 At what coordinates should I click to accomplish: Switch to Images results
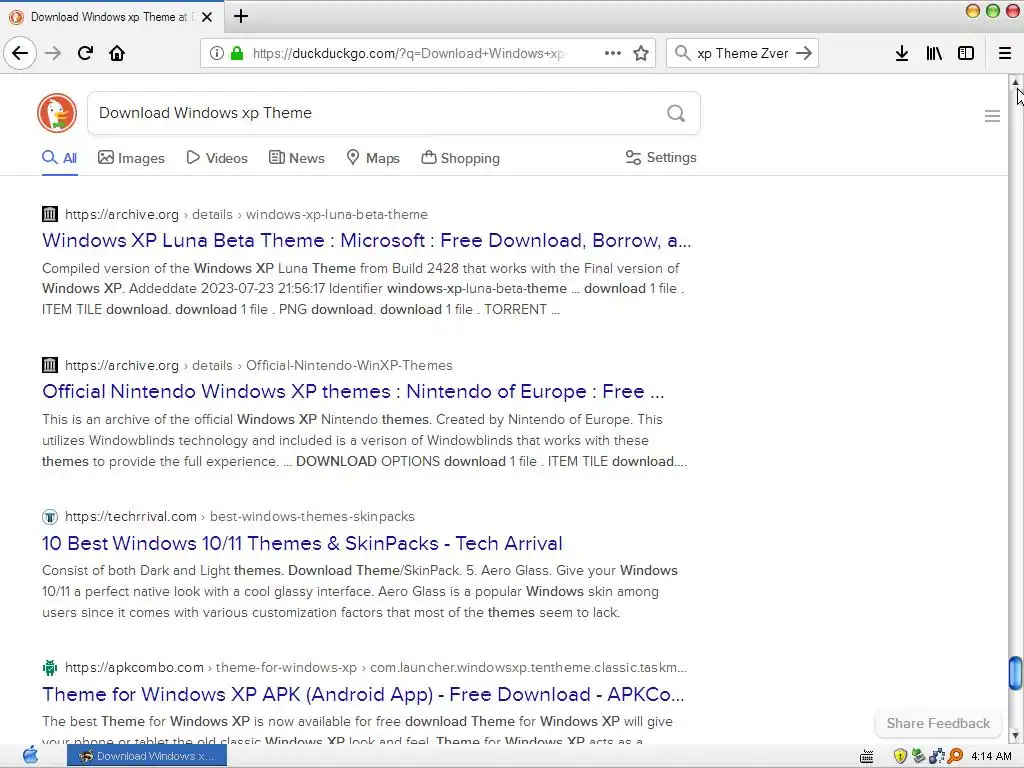(131, 158)
